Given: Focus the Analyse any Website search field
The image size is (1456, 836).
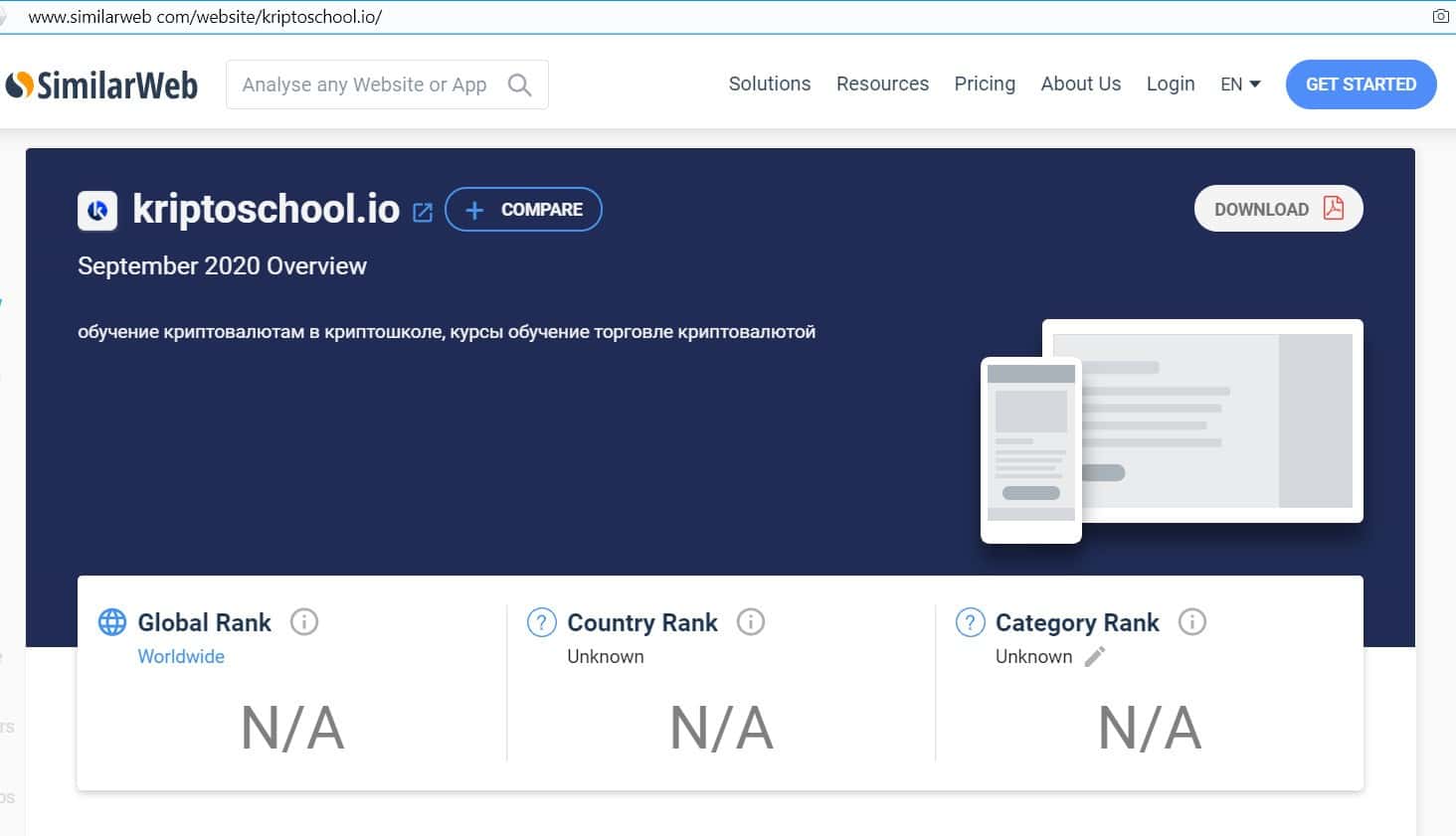Looking at the screenshot, I should click(365, 85).
